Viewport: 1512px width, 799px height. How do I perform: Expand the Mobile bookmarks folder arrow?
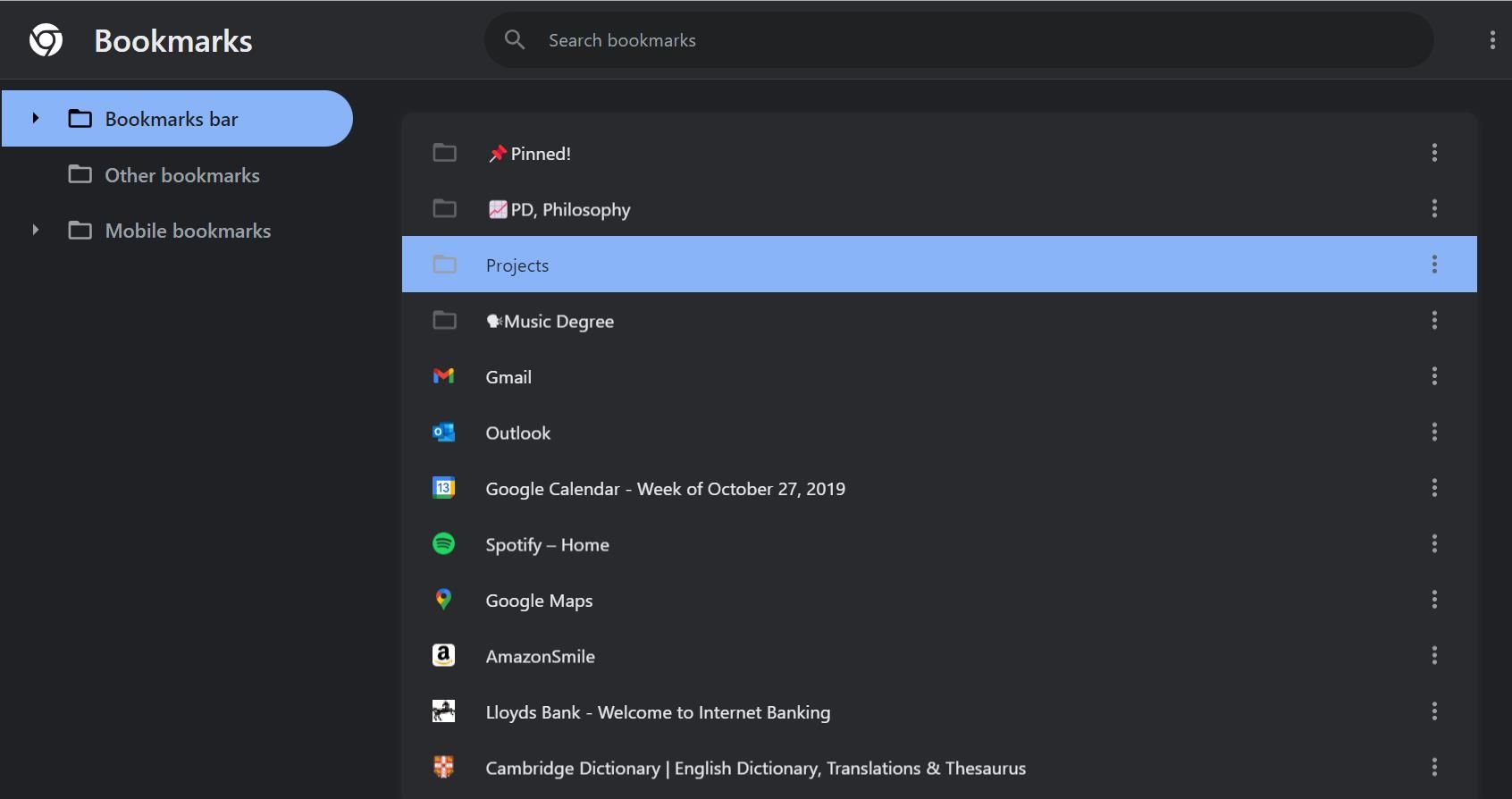point(36,230)
